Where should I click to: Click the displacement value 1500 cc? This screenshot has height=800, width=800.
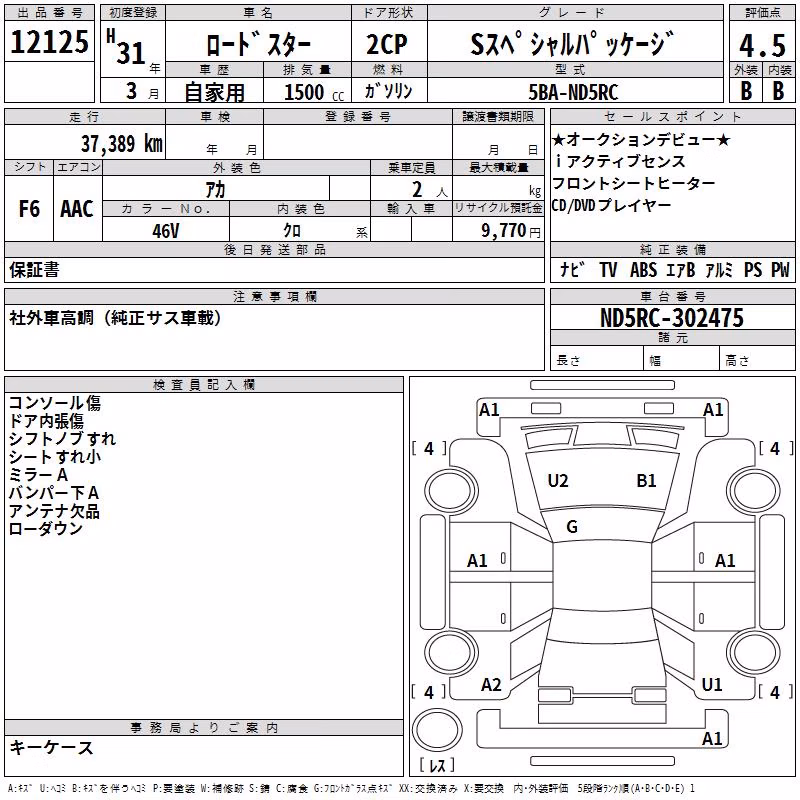tap(314, 92)
